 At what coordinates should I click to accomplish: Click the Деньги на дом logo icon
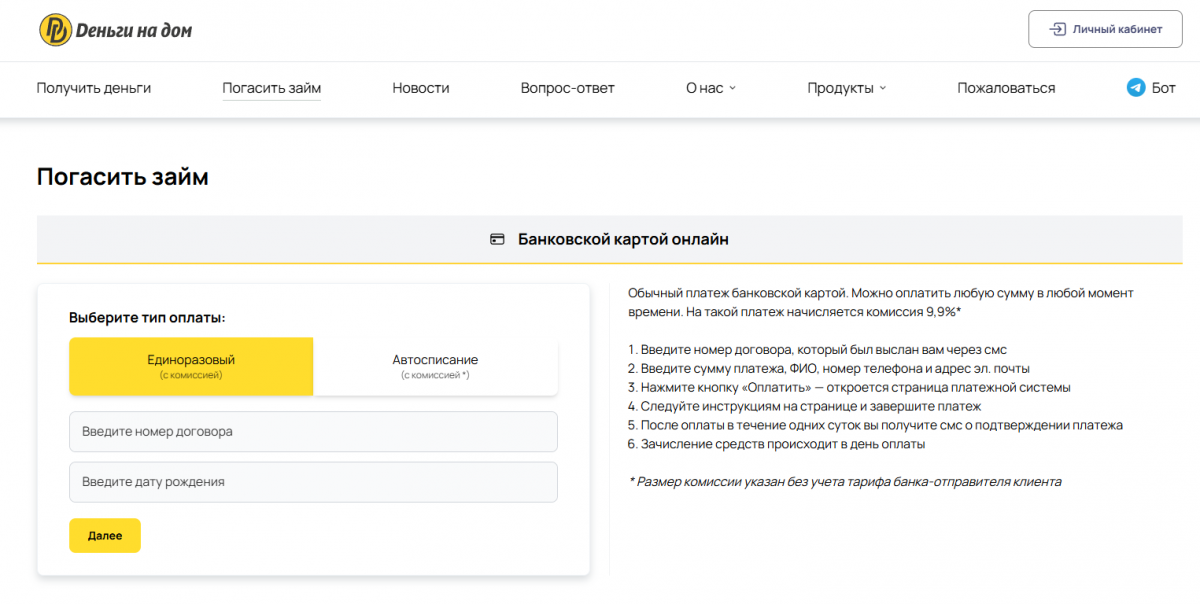coord(55,30)
